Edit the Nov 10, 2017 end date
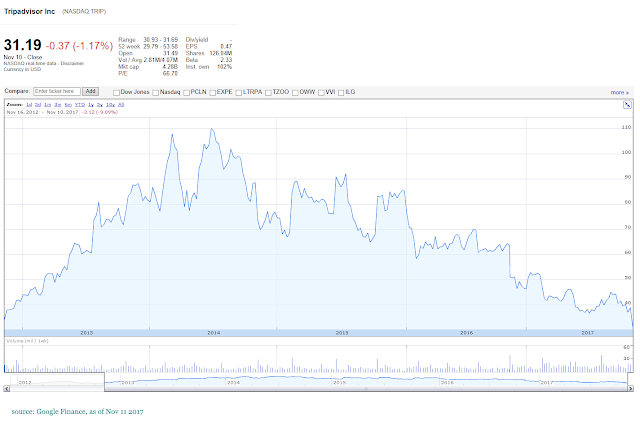 62,112
